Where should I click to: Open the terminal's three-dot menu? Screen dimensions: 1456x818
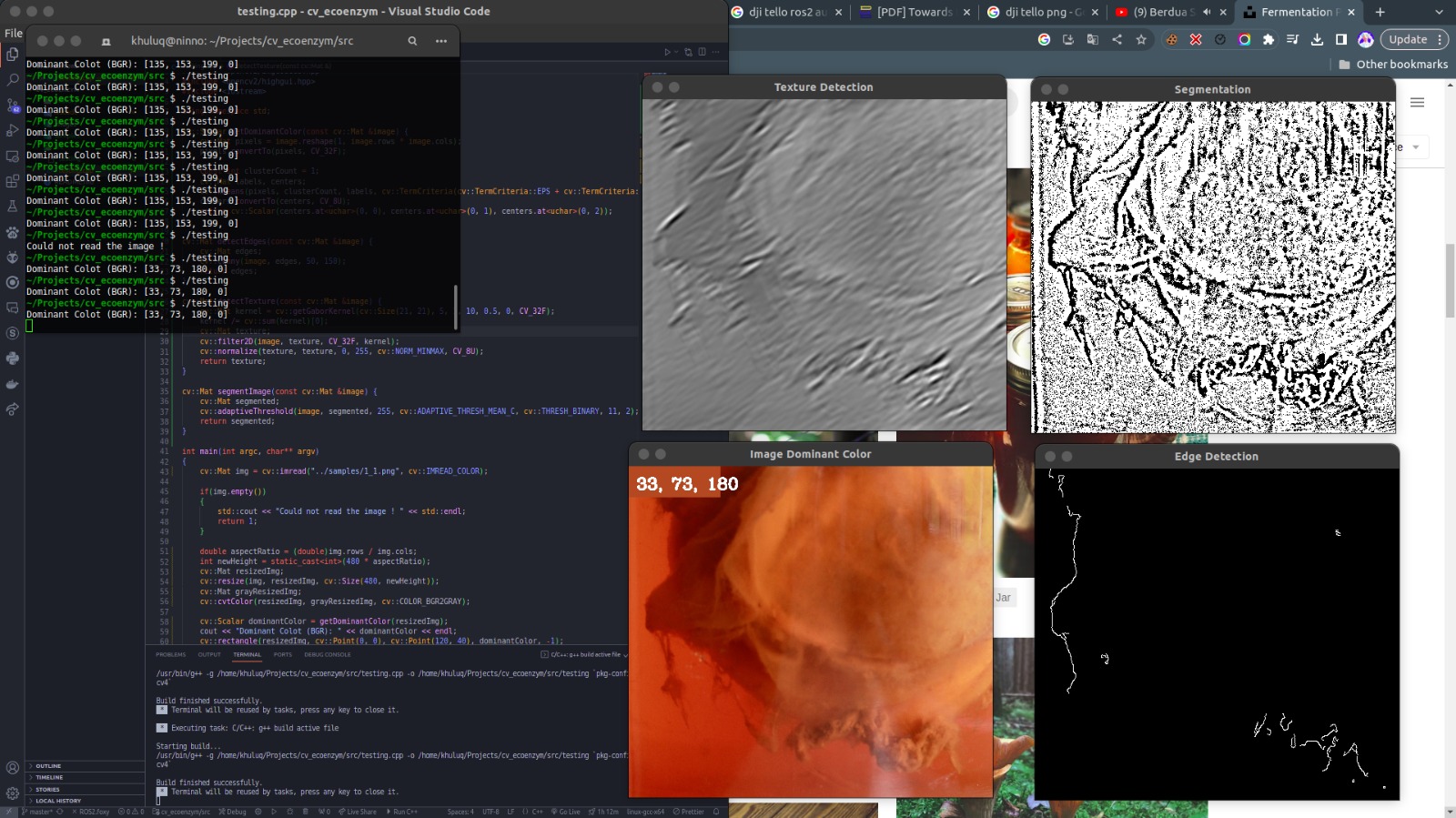441,41
